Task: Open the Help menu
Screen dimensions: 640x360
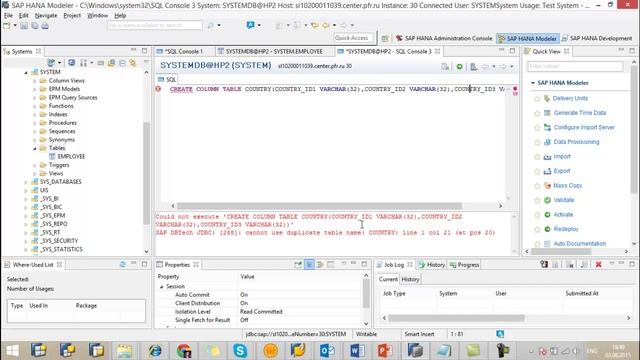Action: click(120, 16)
